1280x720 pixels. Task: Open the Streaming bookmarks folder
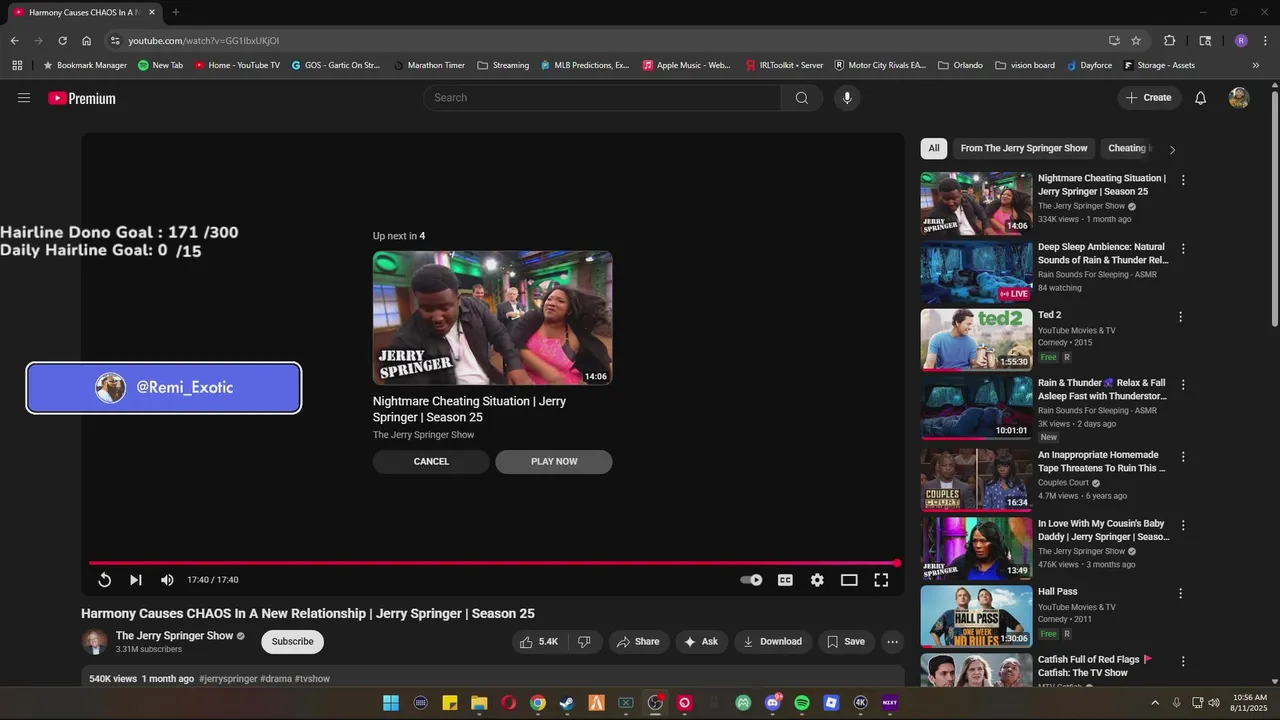(503, 65)
